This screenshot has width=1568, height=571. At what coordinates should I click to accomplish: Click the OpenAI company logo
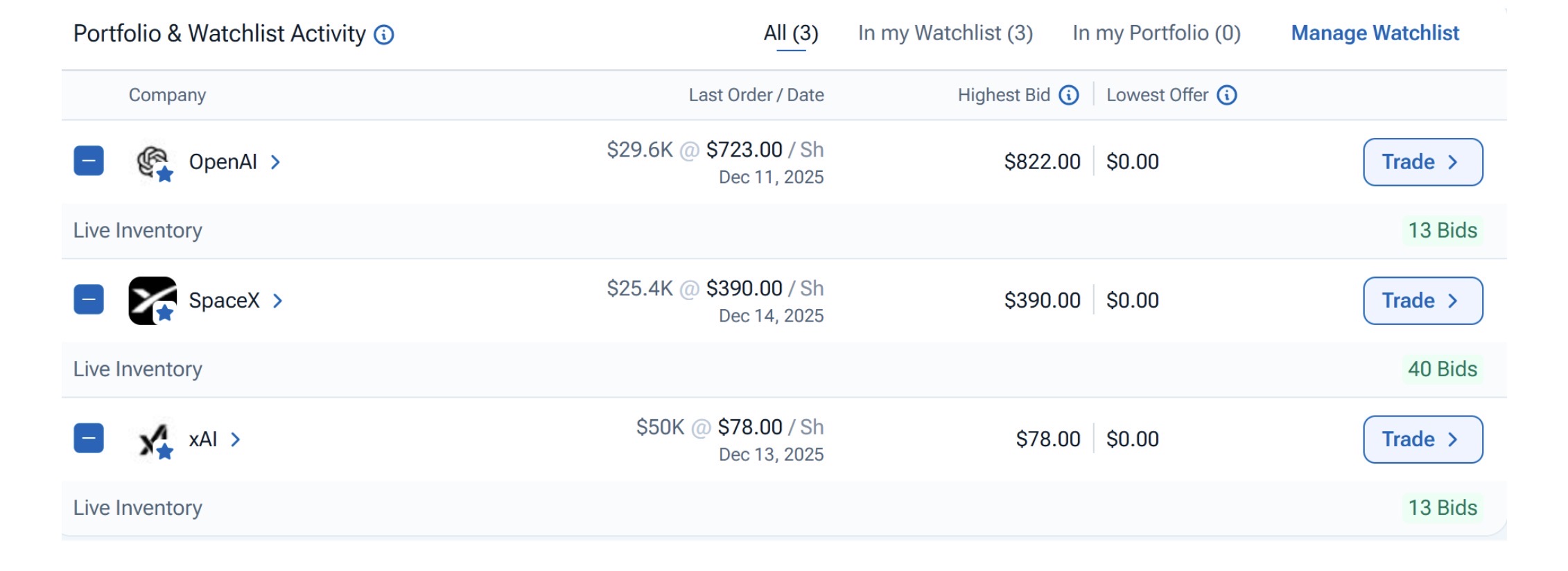tap(153, 161)
